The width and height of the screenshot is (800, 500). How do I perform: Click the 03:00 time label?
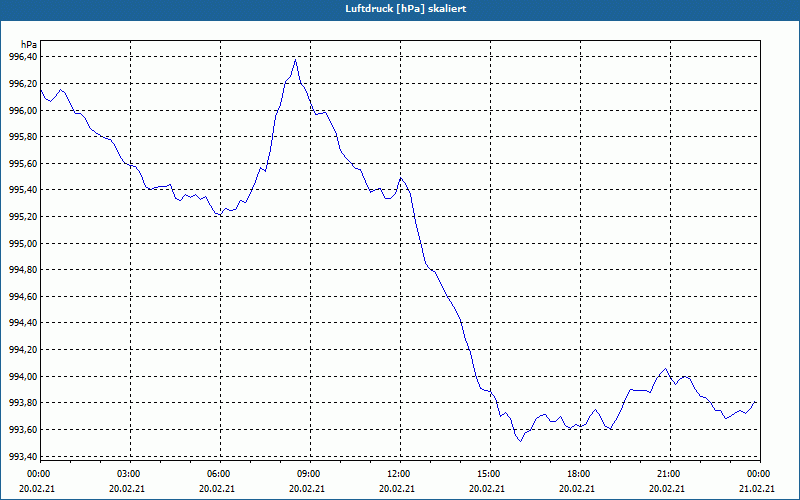(128, 474)
